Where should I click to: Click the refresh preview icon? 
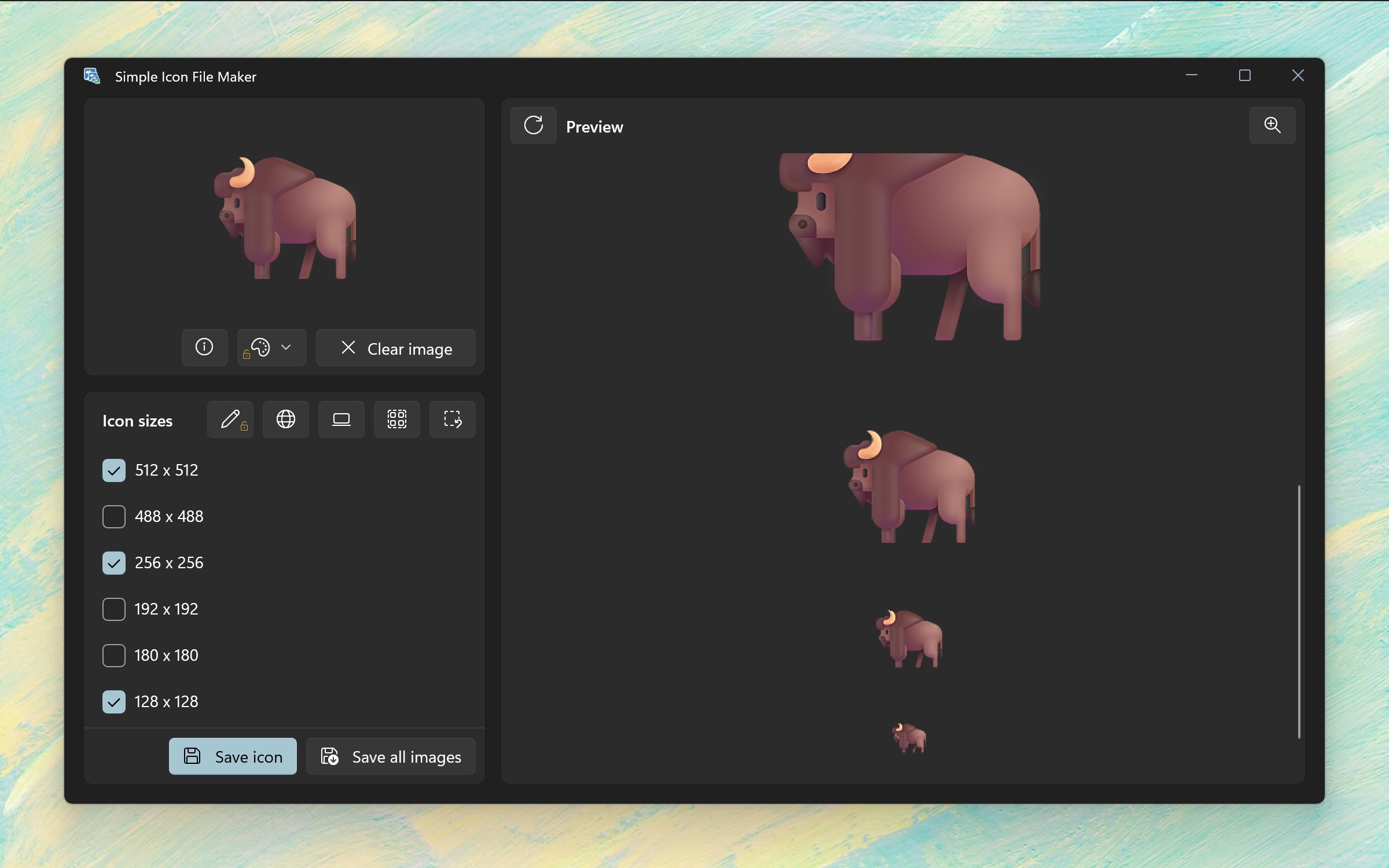(x=533, y=126)
